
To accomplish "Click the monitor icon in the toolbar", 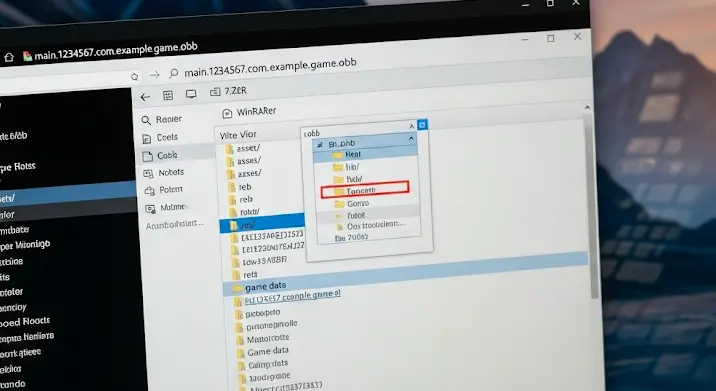I will click(x=191, y=94).
